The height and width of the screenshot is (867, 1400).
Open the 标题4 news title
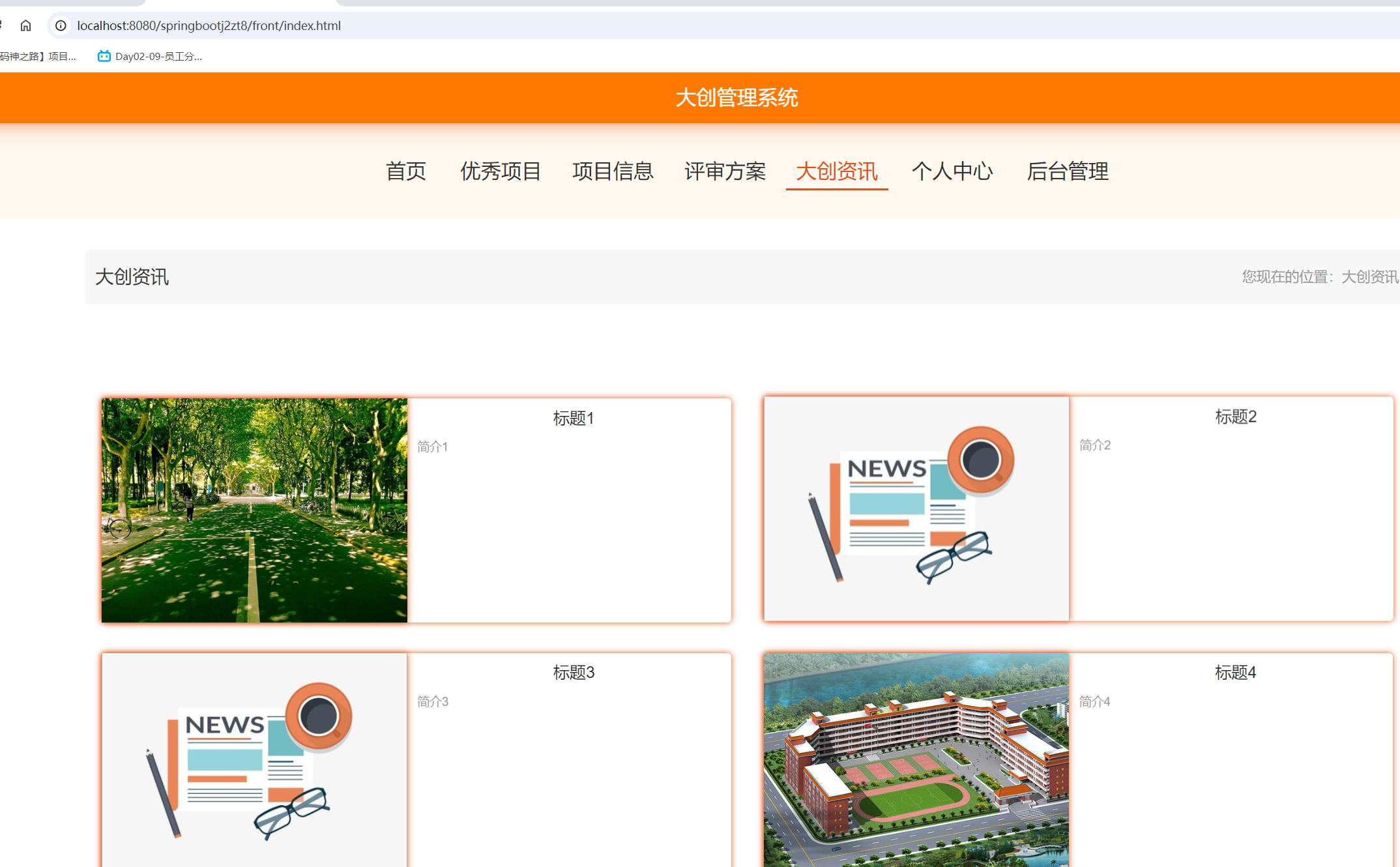coord(1236,672)
